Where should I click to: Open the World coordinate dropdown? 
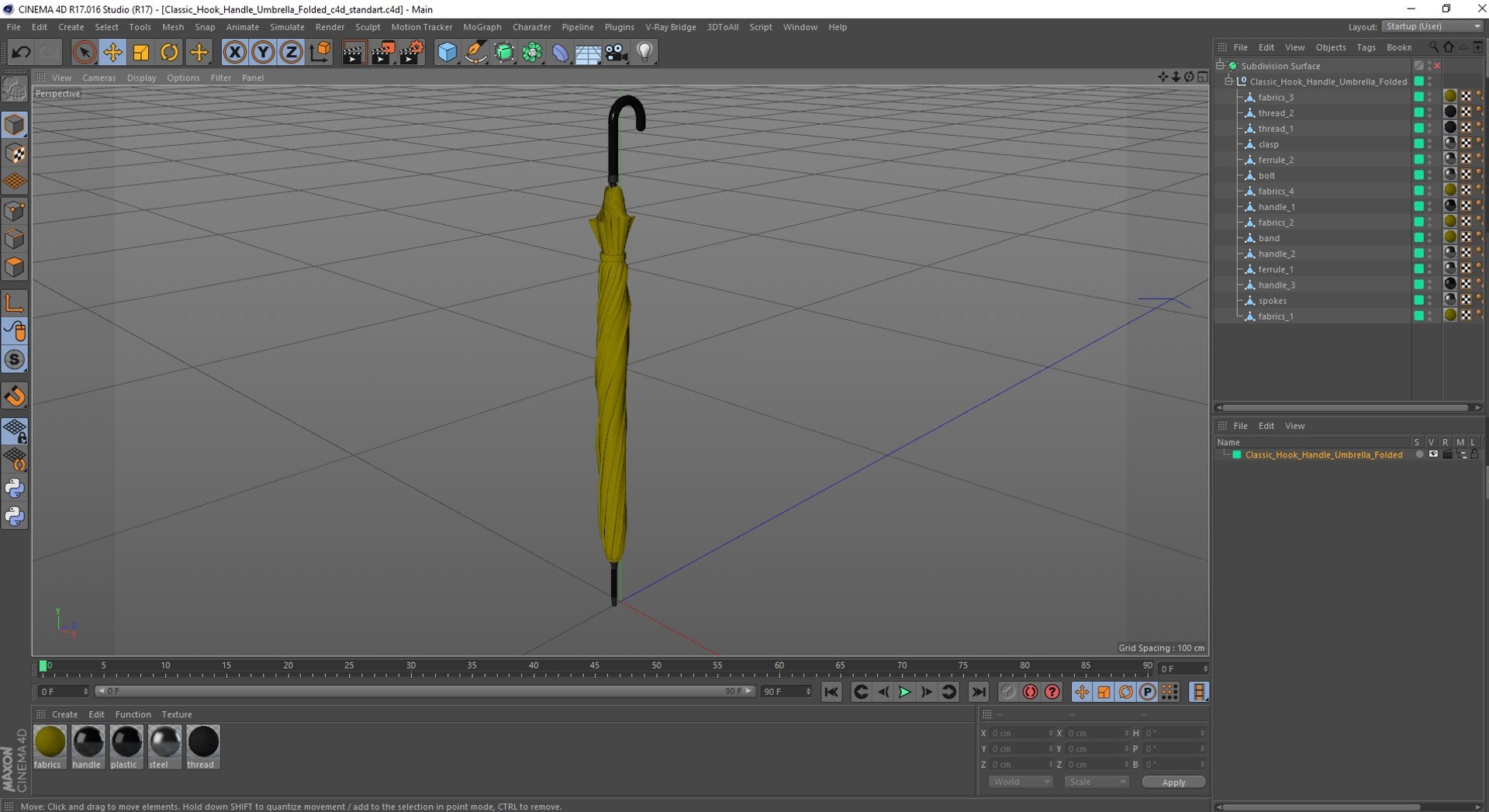tap(1021, 782)
